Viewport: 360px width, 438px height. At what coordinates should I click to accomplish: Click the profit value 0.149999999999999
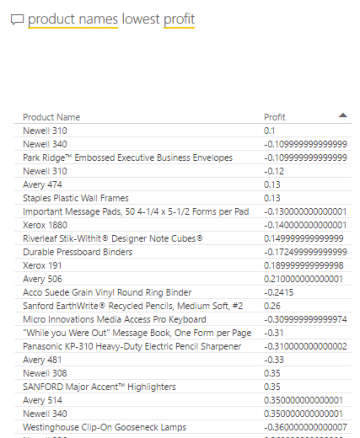tap(303, 239)
